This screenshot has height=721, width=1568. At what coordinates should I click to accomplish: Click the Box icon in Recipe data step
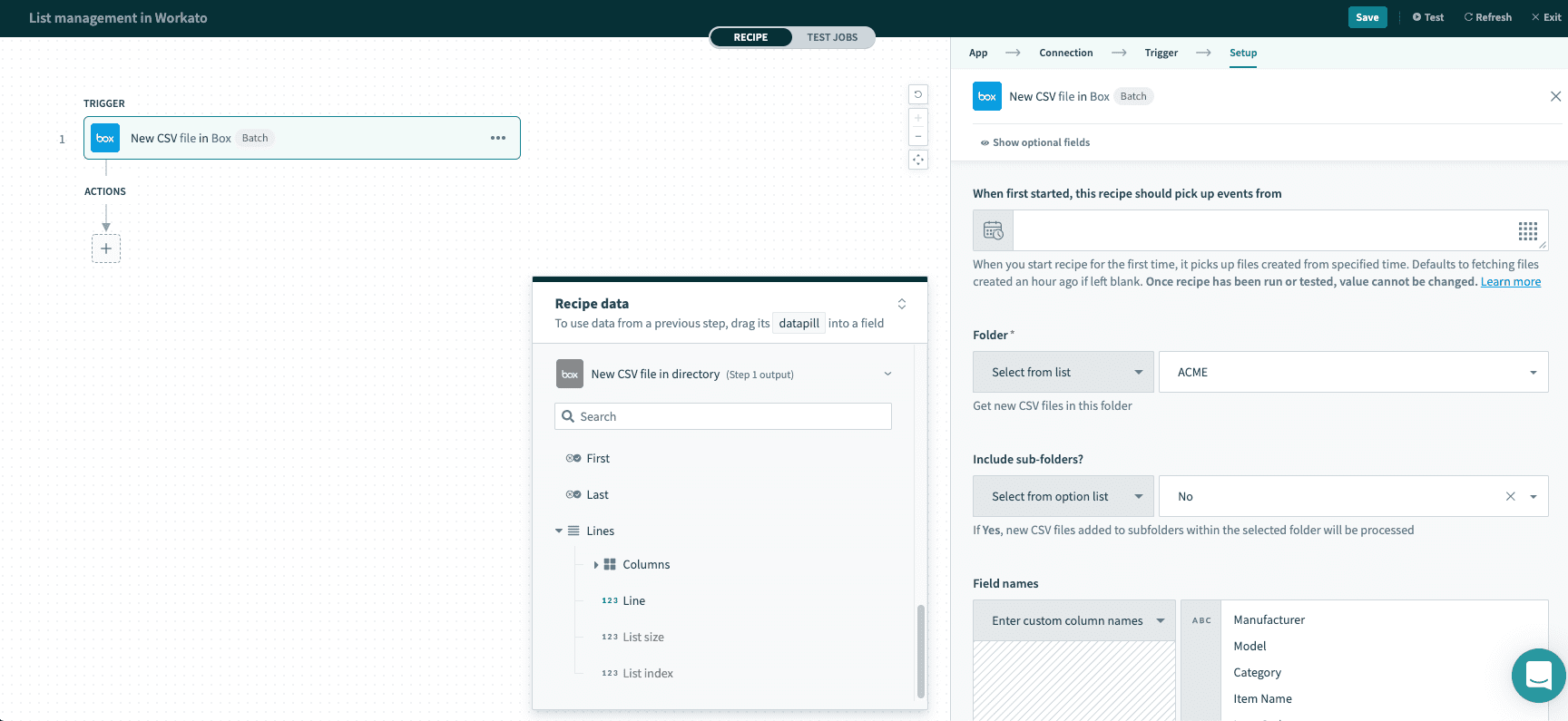coord(570,374)
